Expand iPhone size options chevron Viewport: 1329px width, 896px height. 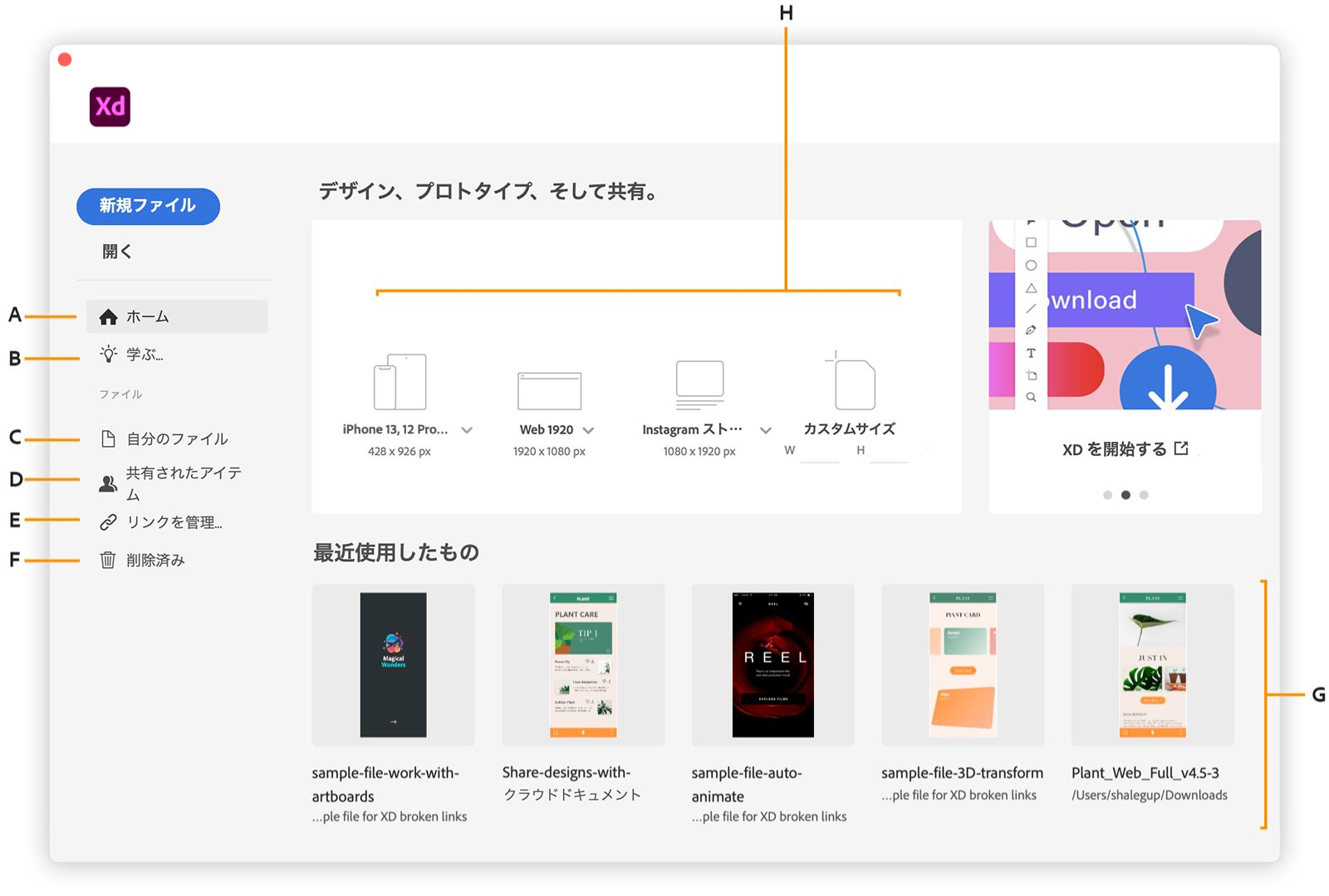(467, 430)
